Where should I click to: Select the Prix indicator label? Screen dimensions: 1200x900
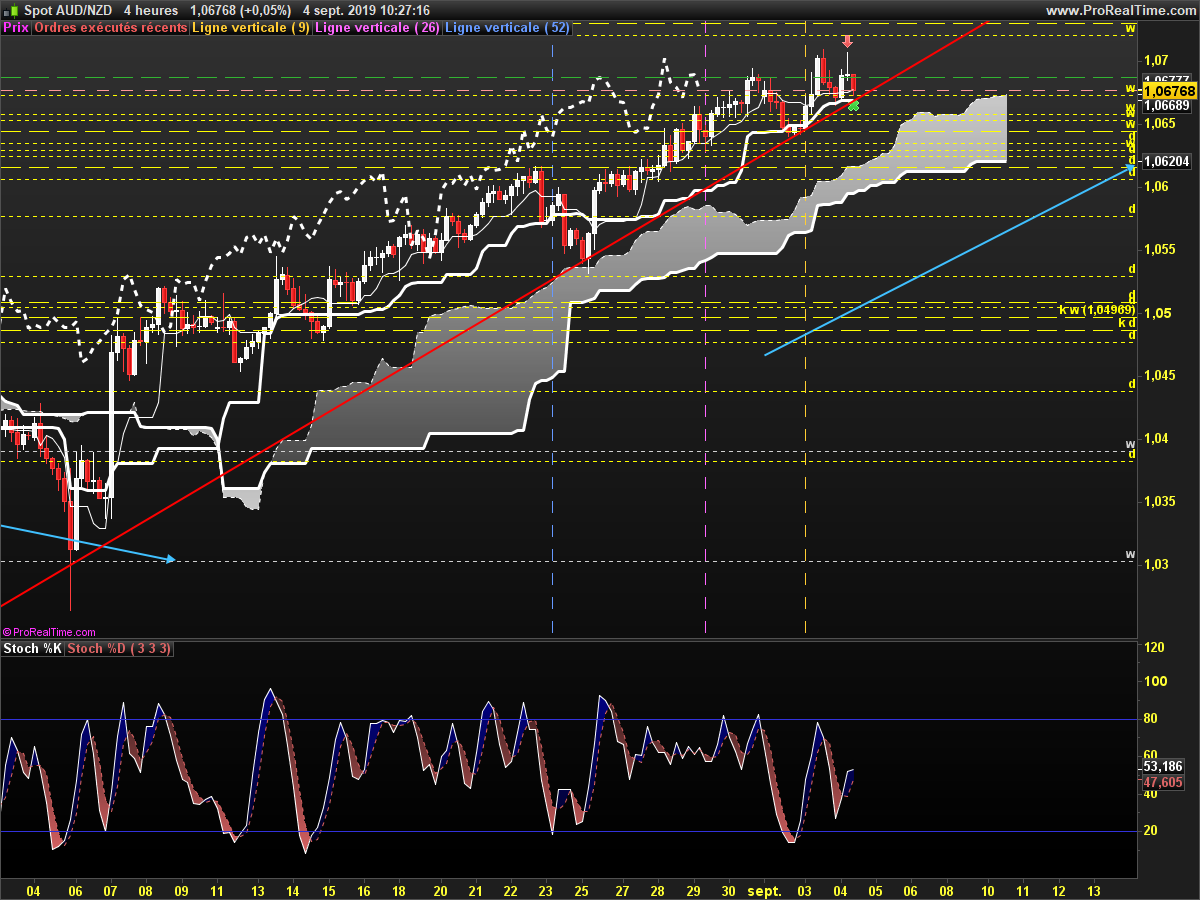[16, 28]
